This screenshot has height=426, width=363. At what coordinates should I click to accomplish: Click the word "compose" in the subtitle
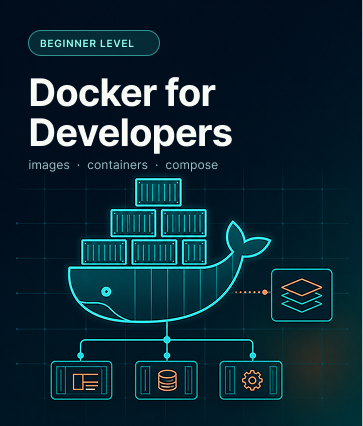[x=192, y=165]
